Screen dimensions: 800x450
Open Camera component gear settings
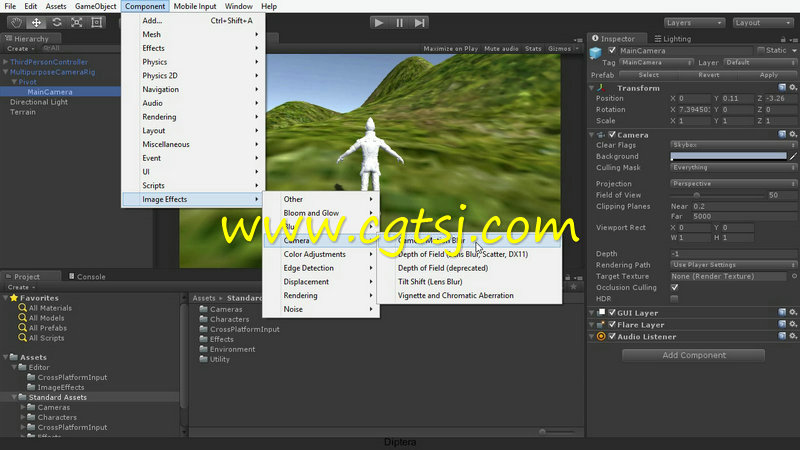793,134
